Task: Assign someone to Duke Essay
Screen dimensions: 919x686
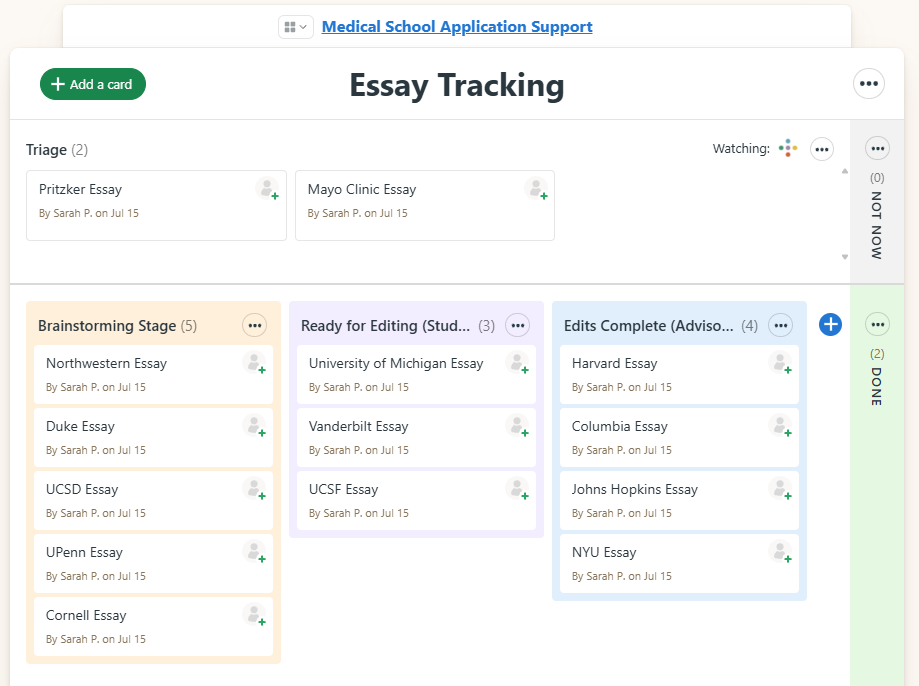Action: click(254, 426)
